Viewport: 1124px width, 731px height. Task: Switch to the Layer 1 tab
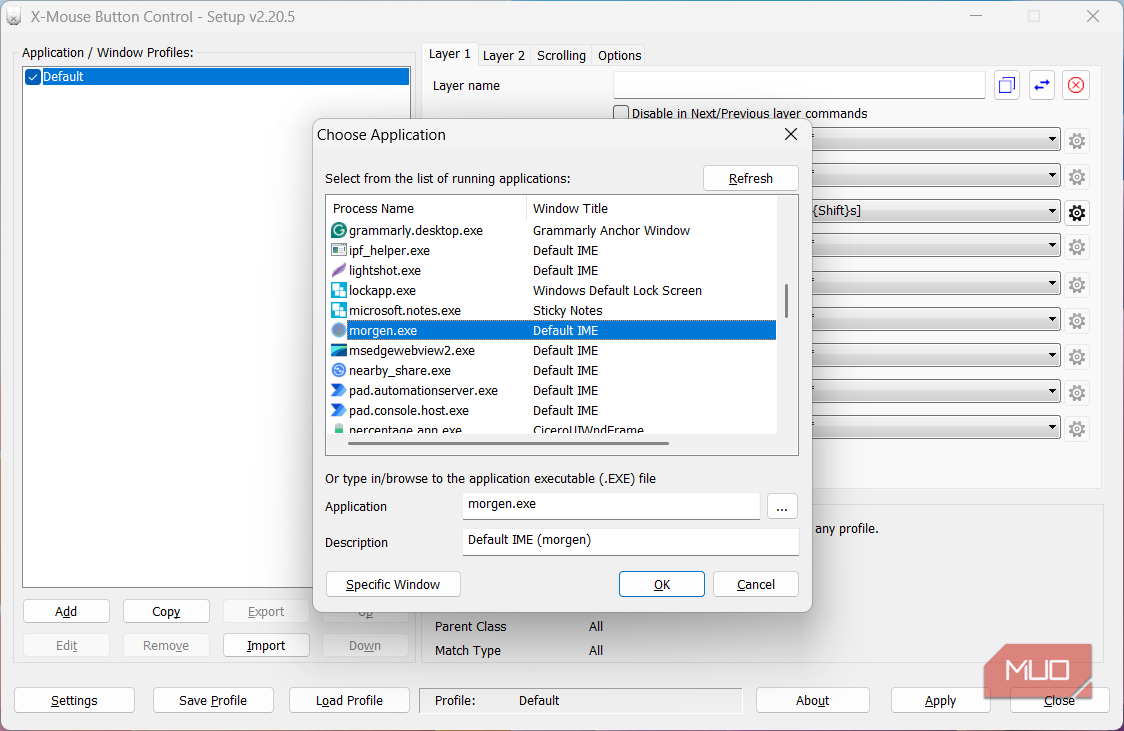point(449,54)
